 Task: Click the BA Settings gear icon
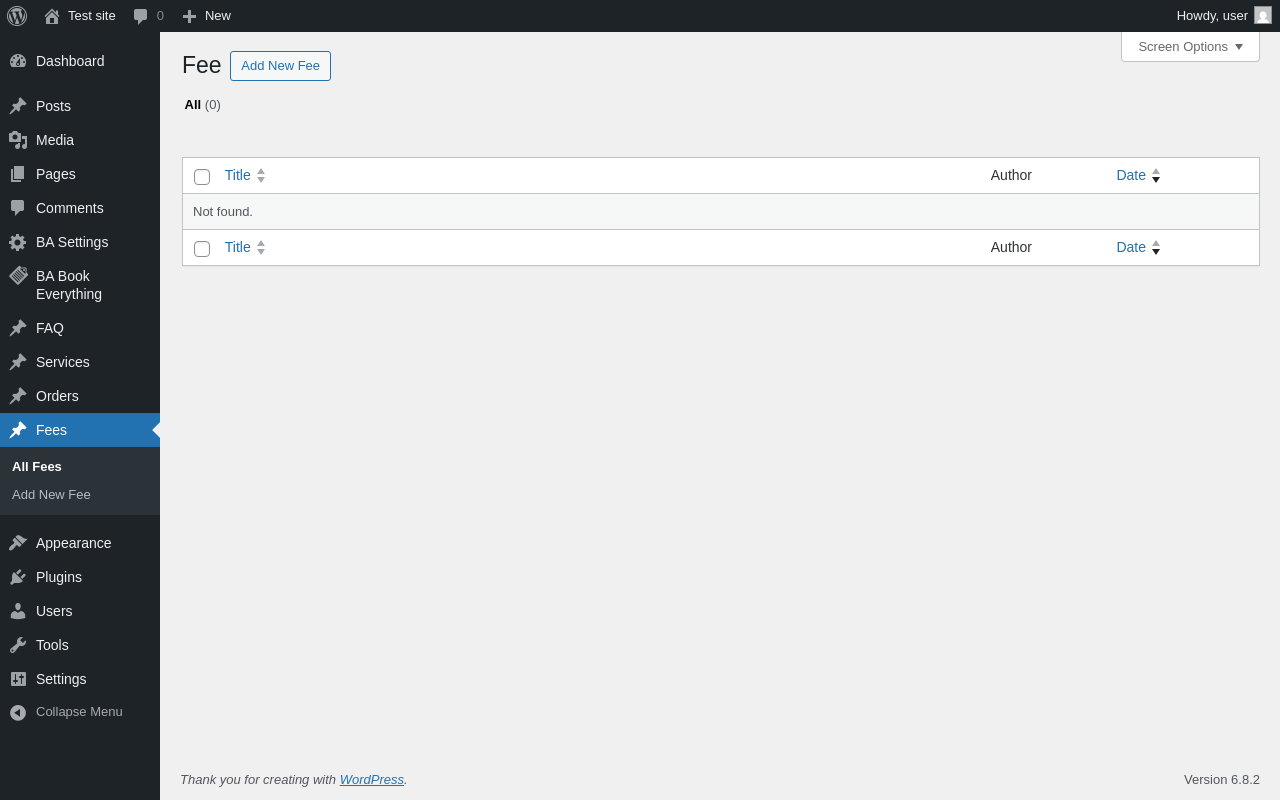pyautogui.click(x=18, y=242)
